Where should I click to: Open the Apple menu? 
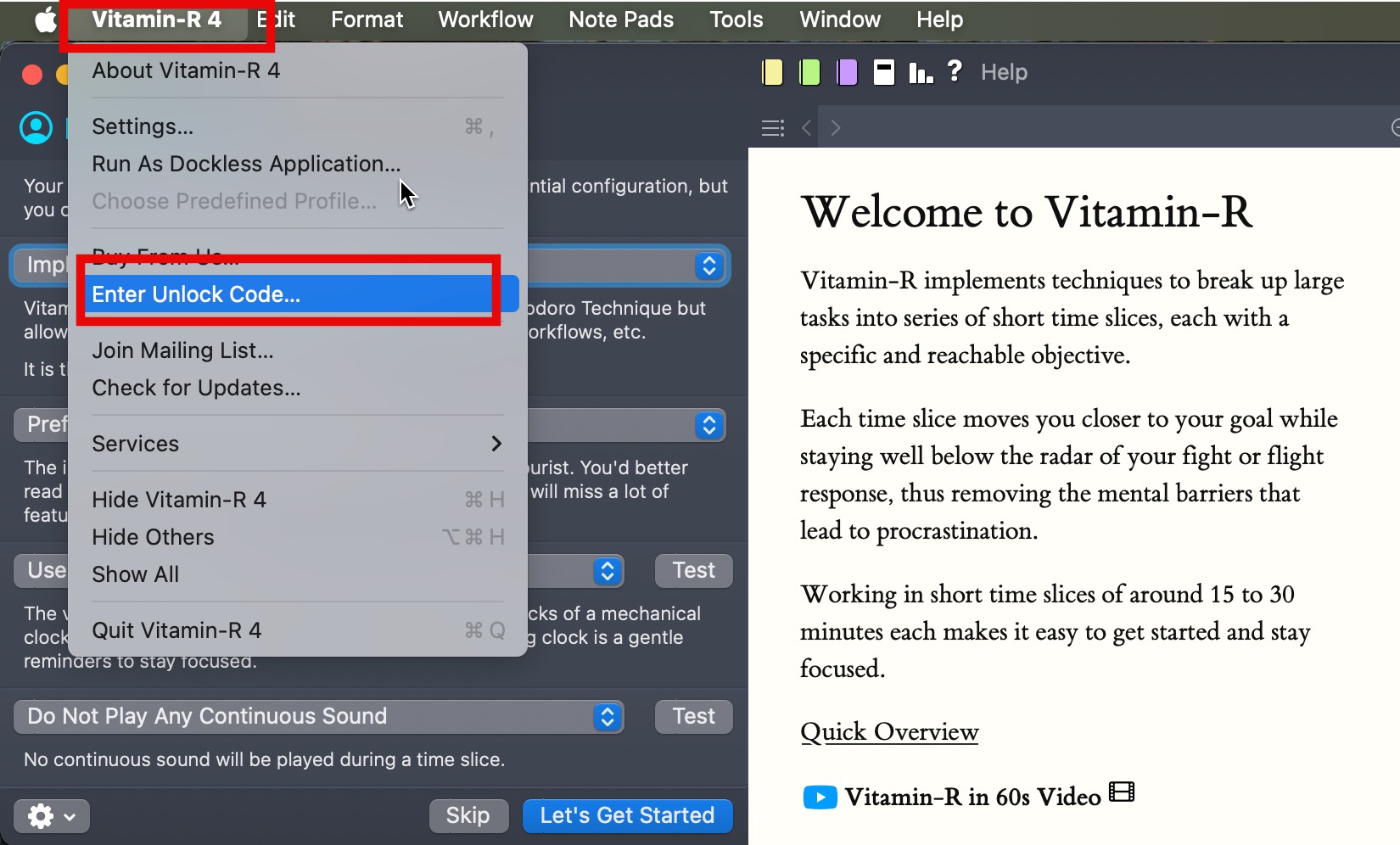[44, 20]
